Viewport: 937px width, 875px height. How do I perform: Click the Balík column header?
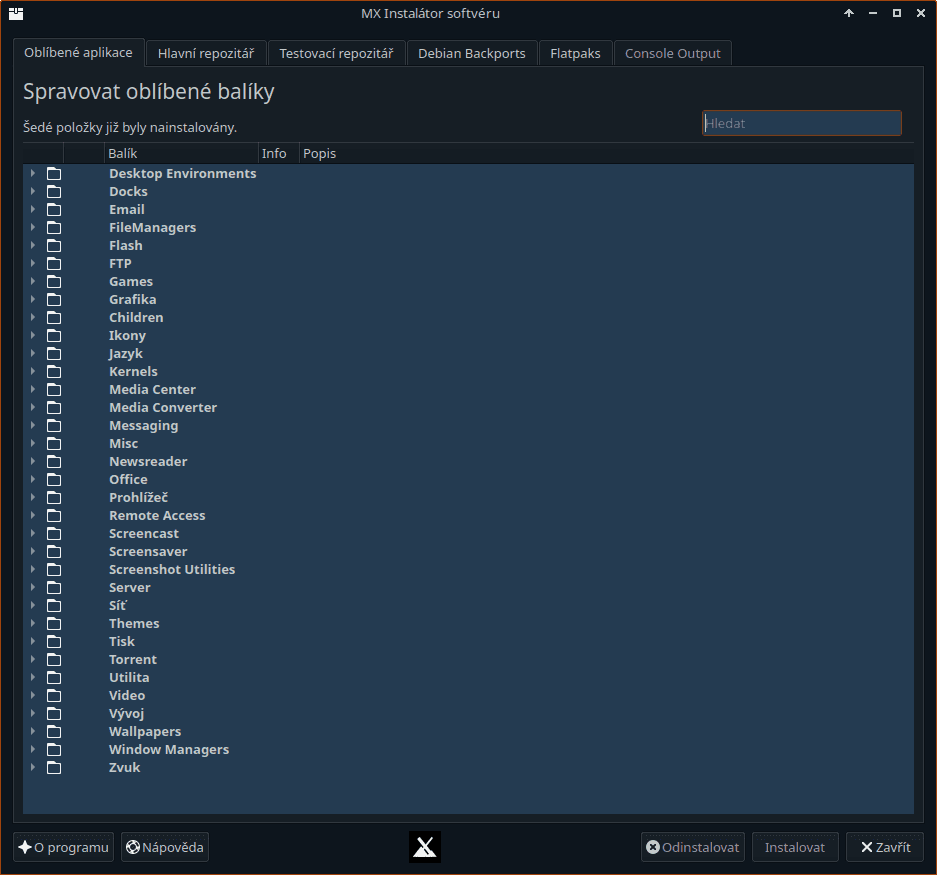pyautogui.click(x=123, y=153)
